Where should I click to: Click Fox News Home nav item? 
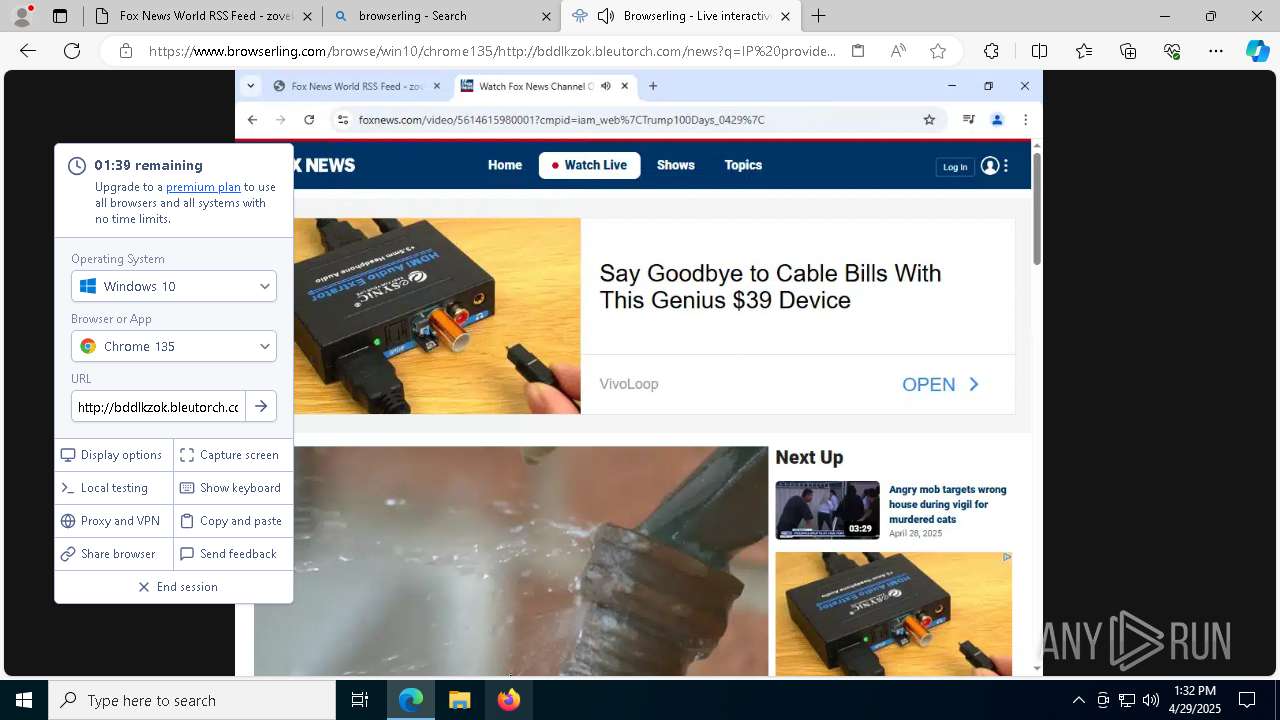pyautogui.click(x=505, y=165)
